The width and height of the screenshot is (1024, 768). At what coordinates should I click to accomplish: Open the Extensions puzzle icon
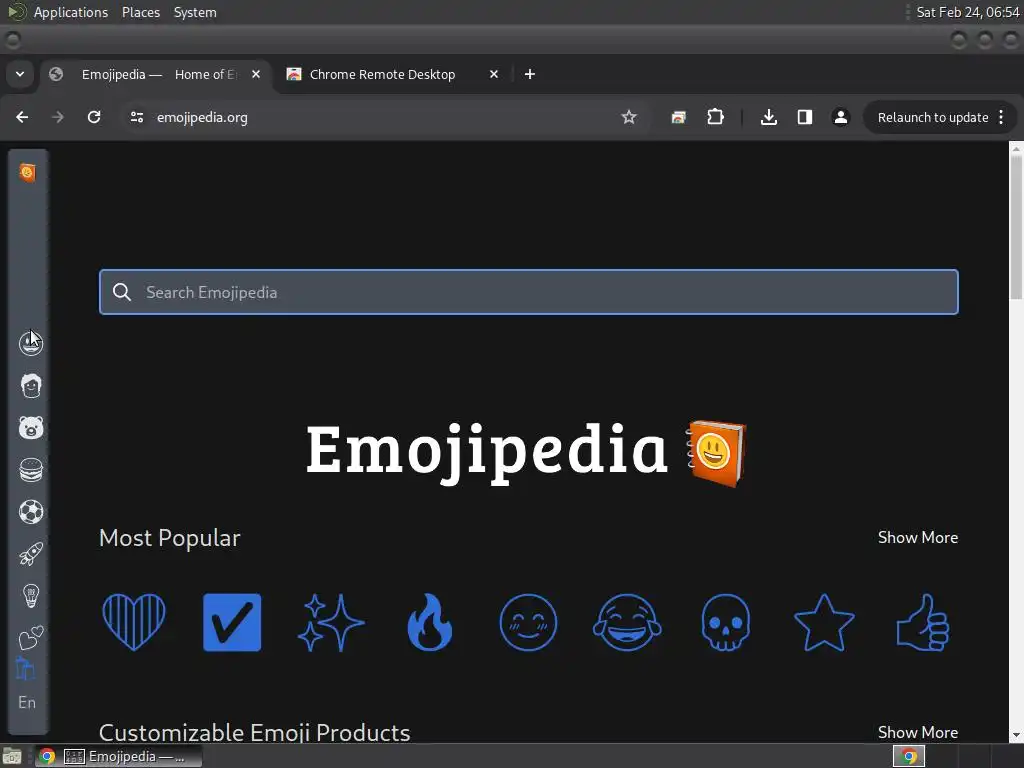(715, 117)
